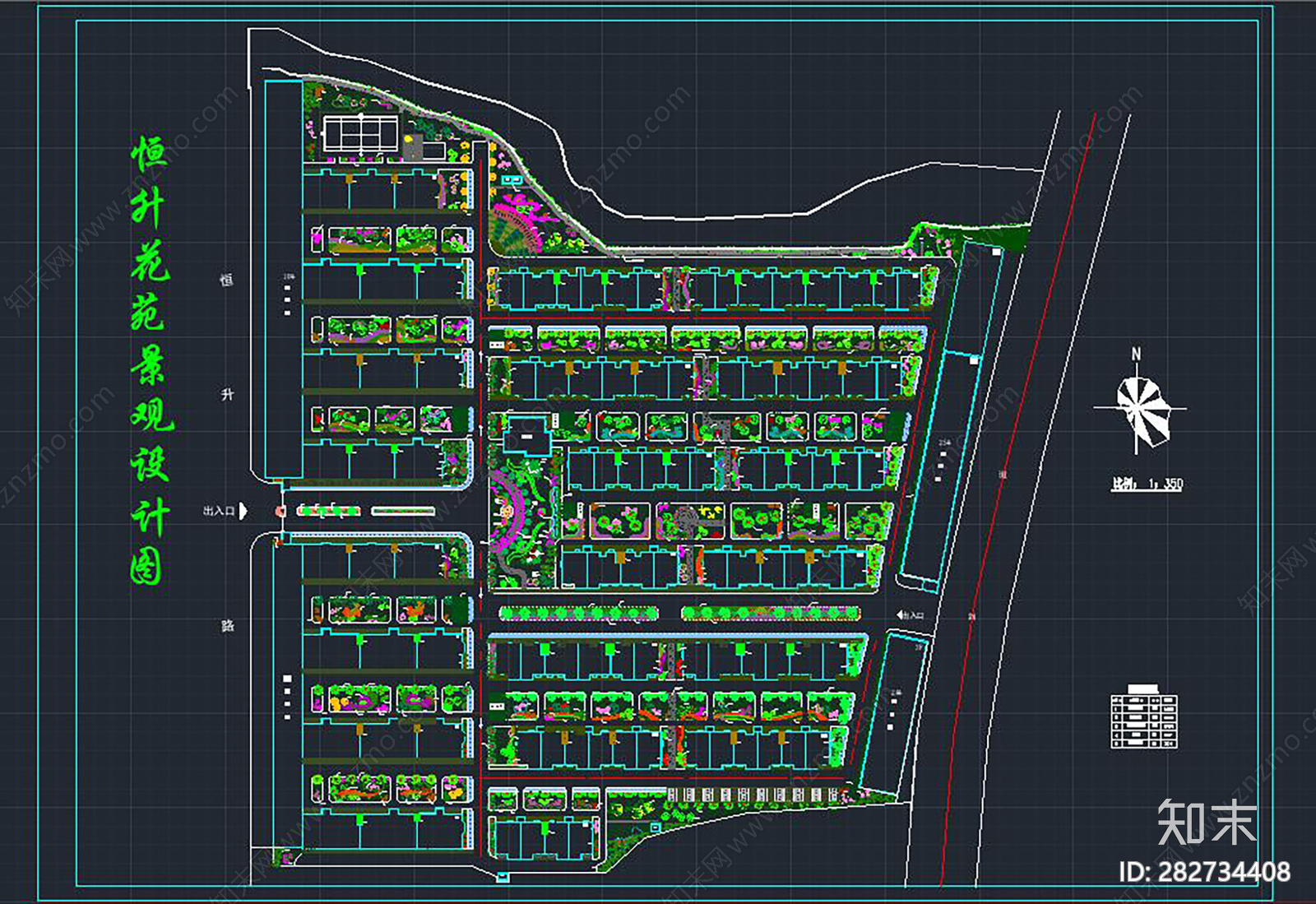
Task: Select the road label character 升
Action: 228,395
